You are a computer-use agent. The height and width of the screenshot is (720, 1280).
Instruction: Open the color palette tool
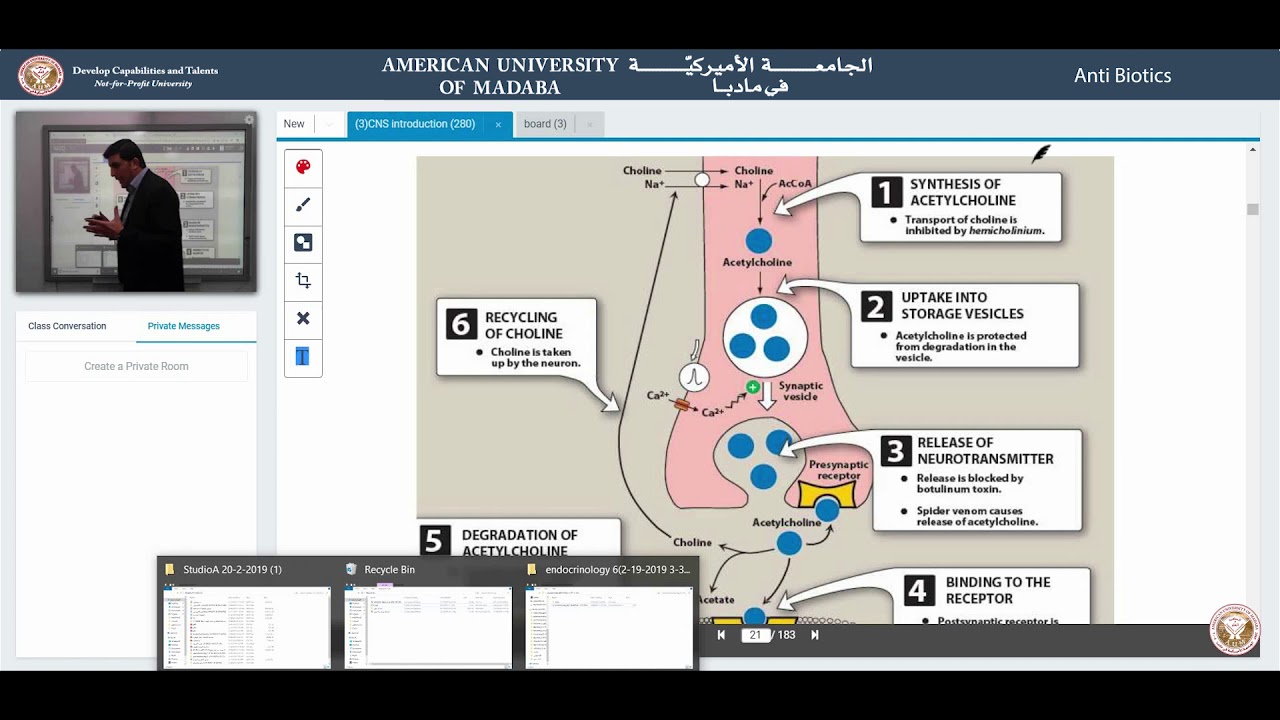303,167
